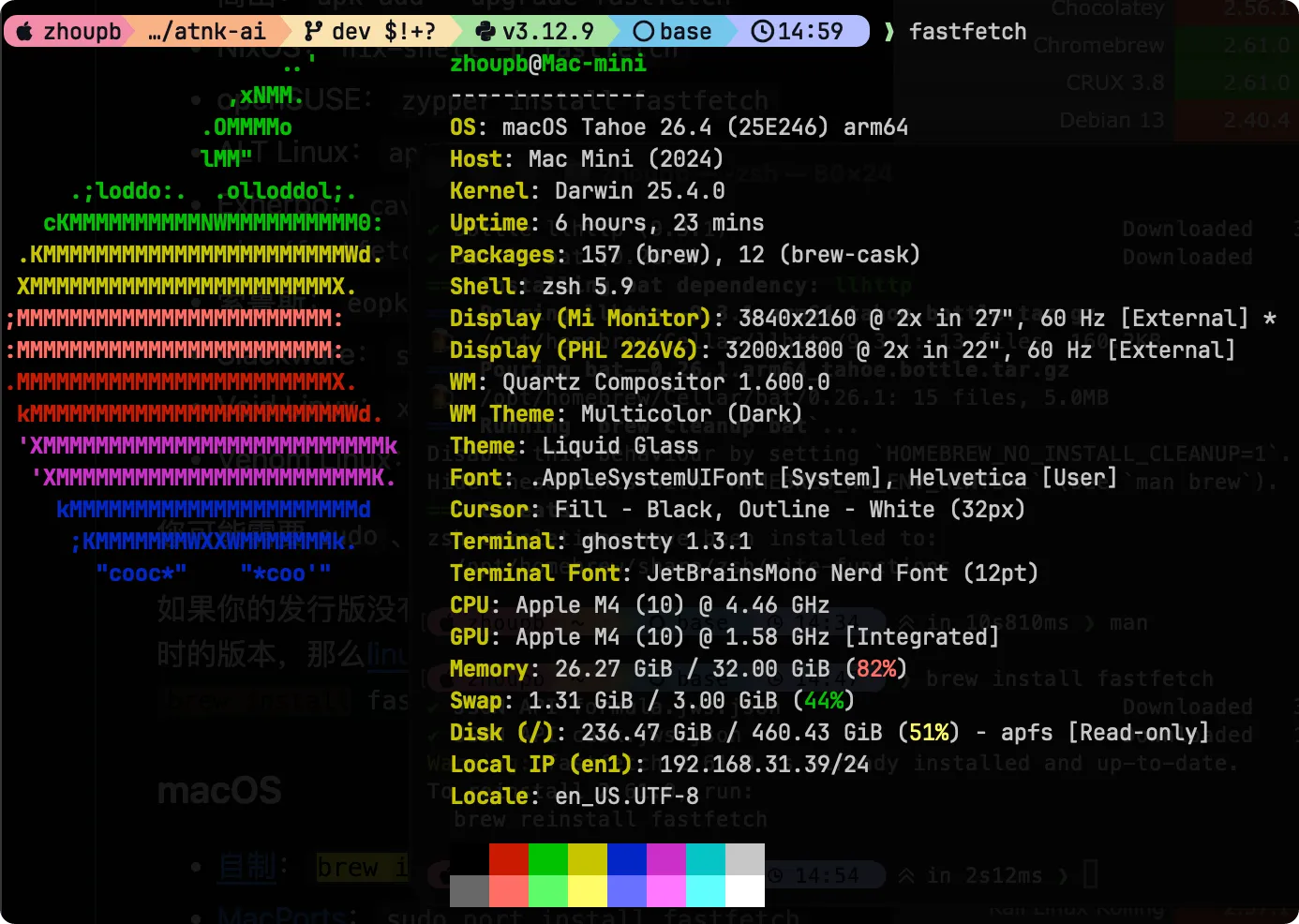
Task: Click the dev branch name in the prompt
Action: [351, 31]
